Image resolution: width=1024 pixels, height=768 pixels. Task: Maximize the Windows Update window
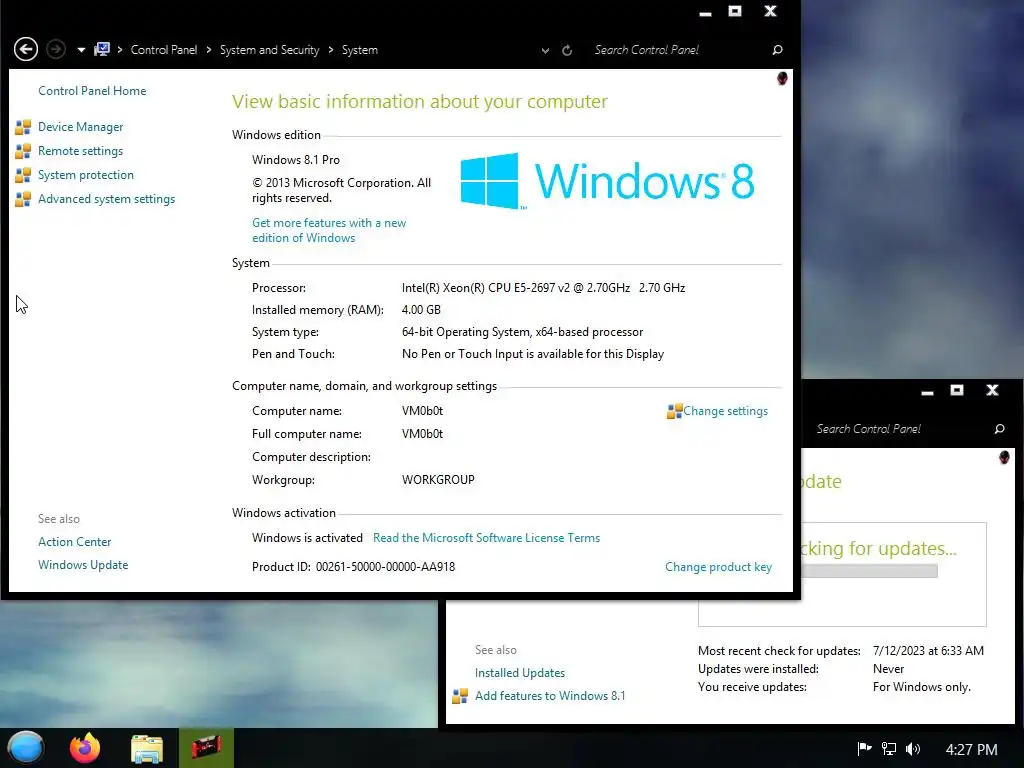[x=957, y=391]
